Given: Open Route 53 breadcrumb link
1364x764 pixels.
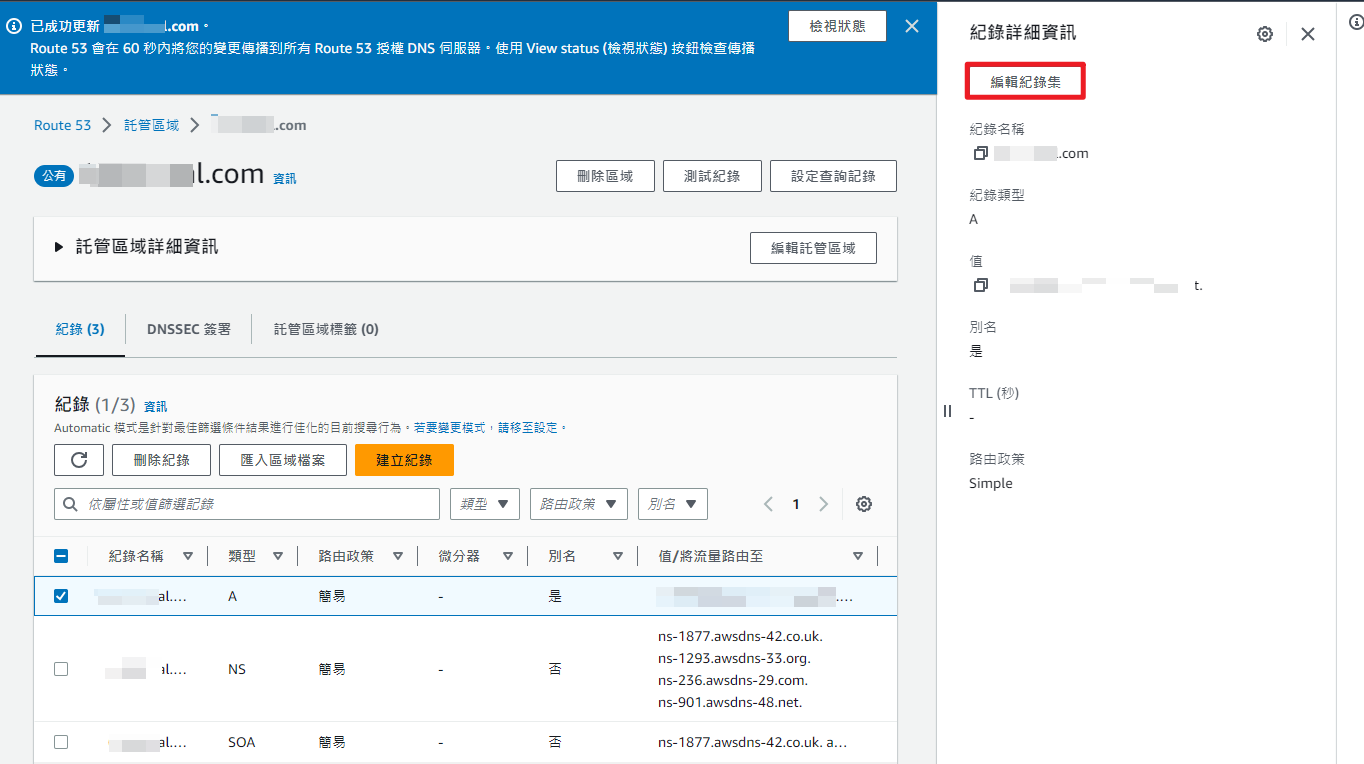Looking at the screenshot, I should coord(62,125).
